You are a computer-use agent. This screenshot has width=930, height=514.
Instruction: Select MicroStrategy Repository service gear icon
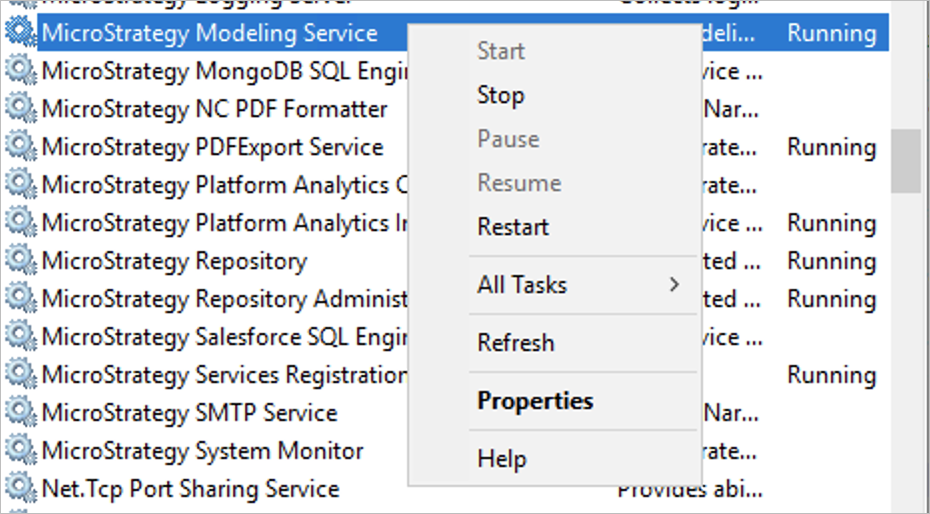point(20,261)
